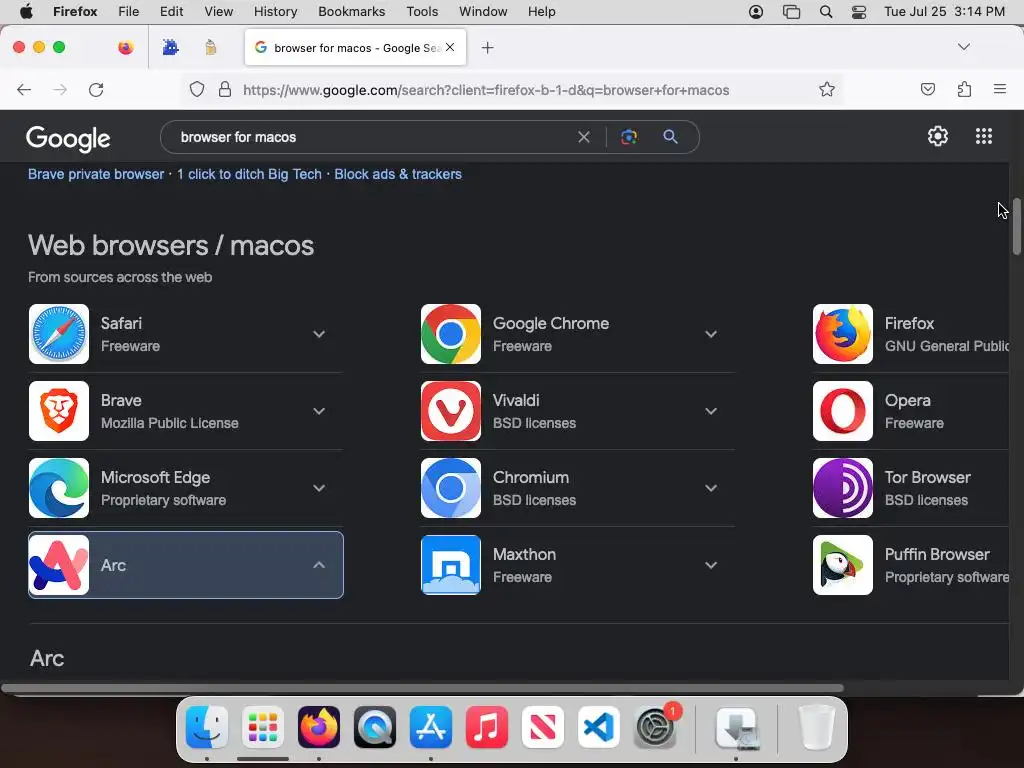This screenshot has width=1024, height=768.
Task: Open the pinned Firefox tab
Action: (126, 47)
